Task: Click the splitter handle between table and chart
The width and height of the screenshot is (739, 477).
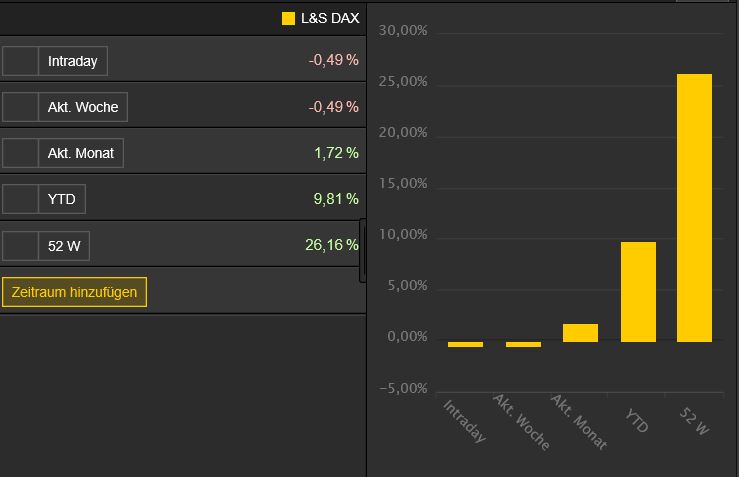Action: coord(363,252)
